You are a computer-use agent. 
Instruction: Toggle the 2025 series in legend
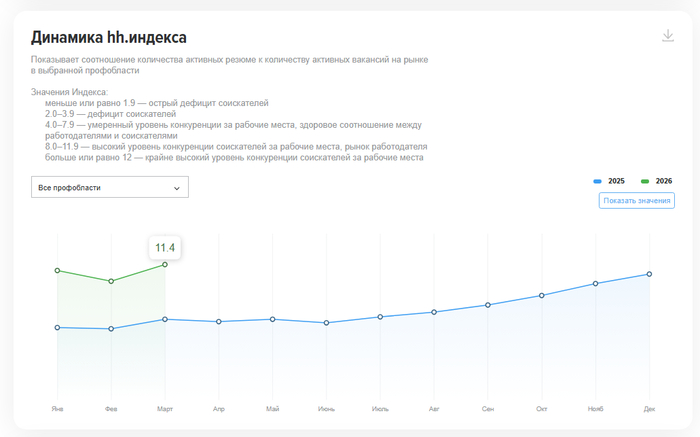tap(609, 181)
